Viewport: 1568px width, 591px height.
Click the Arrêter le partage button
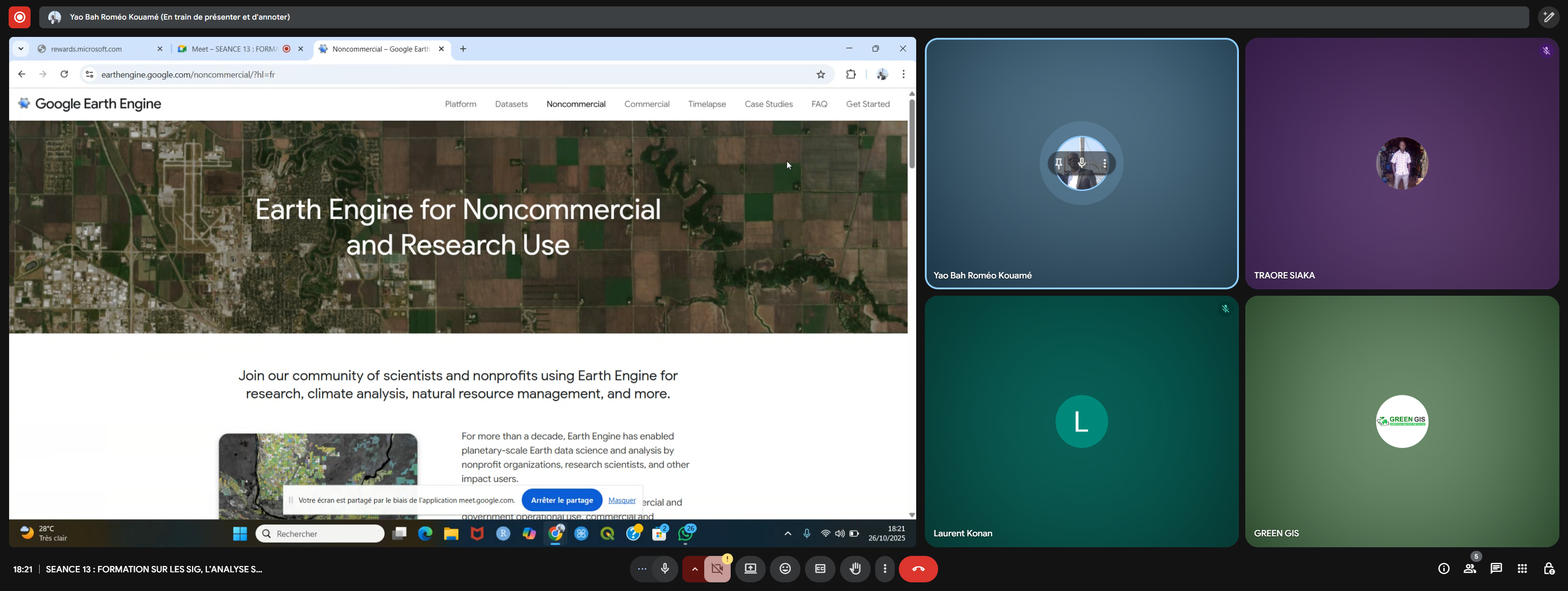pyautogui.click(x=561, y=500)
